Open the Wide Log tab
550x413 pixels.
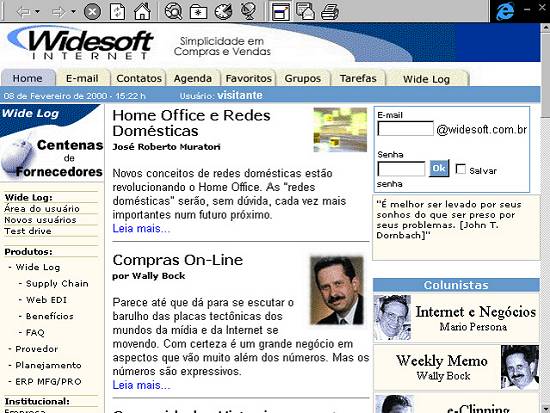427,79
